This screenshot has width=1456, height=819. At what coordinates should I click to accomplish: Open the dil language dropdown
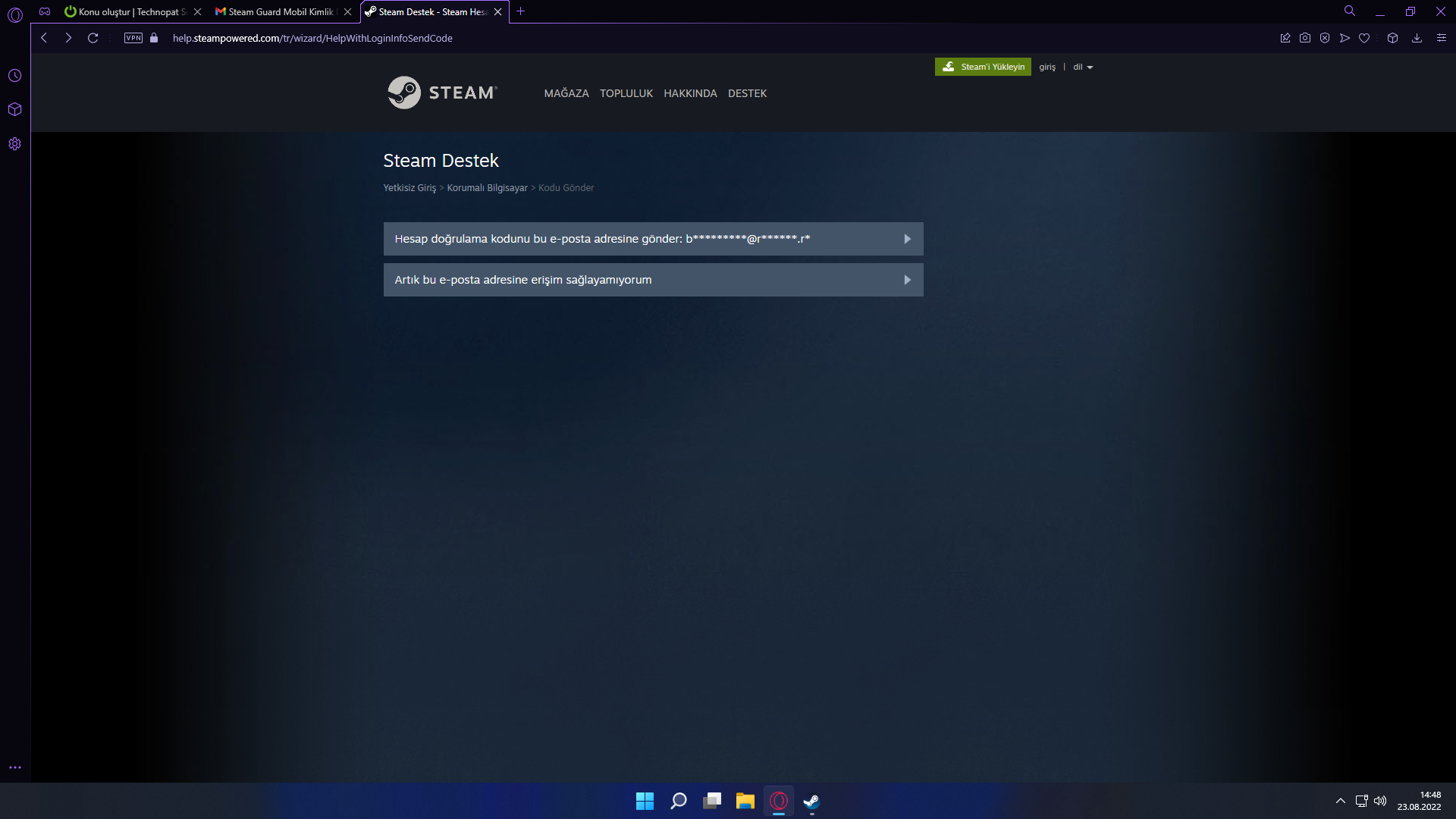(x=1082, y=67)
